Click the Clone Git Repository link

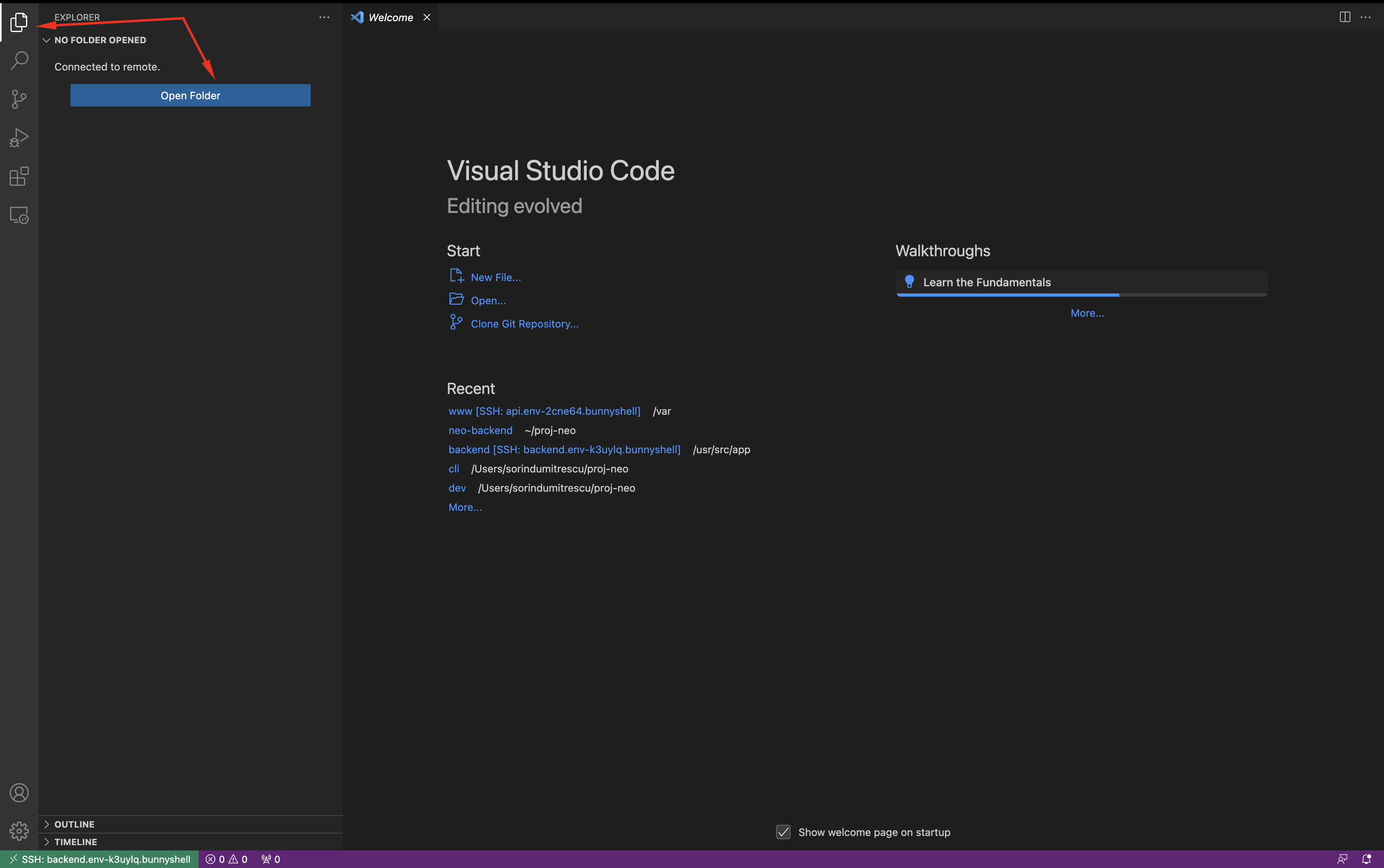pyautogui.click(x=524, y=324)
